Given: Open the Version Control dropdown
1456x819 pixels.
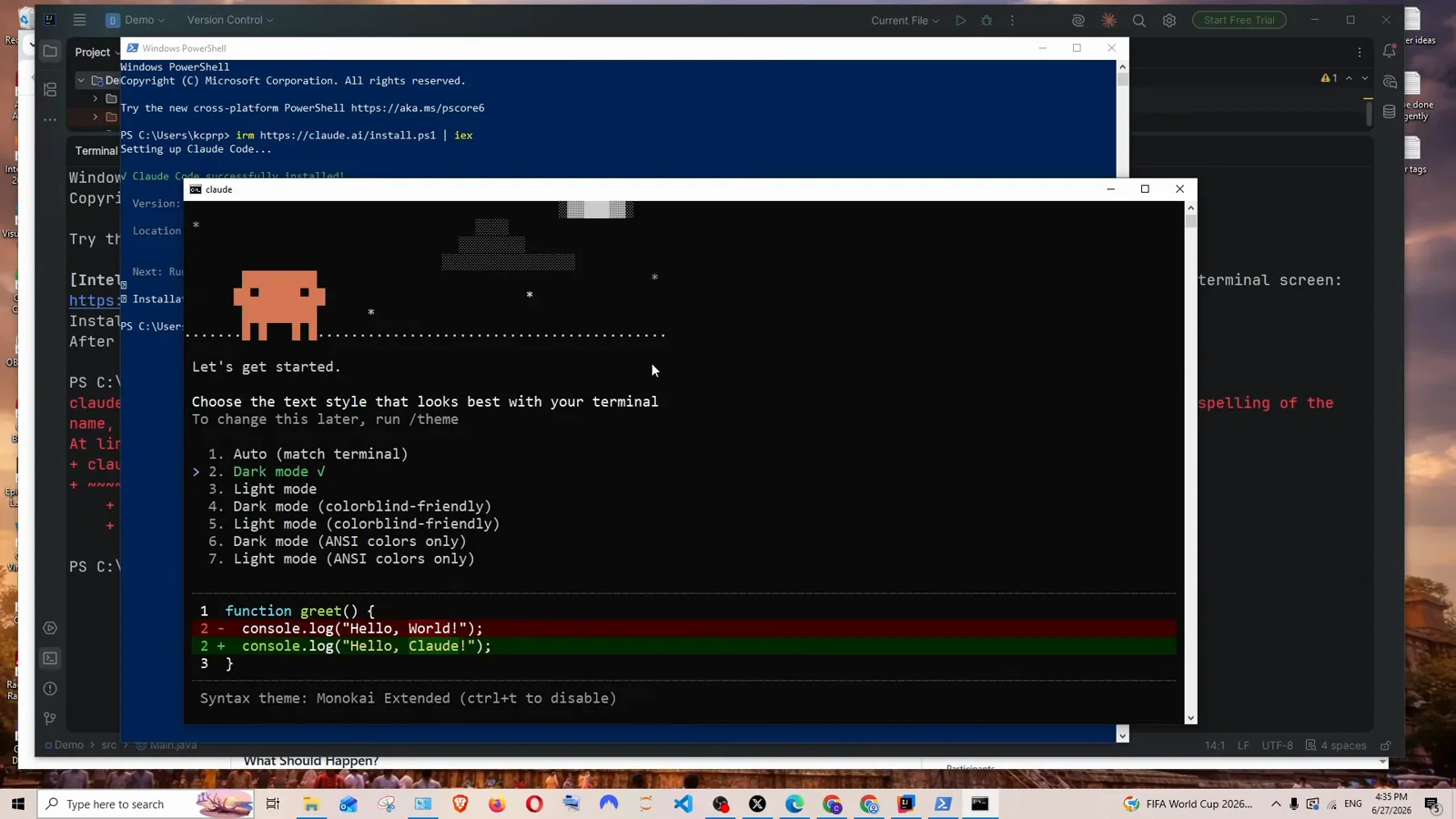Looking at the screenshot, I should pos(229,20).
